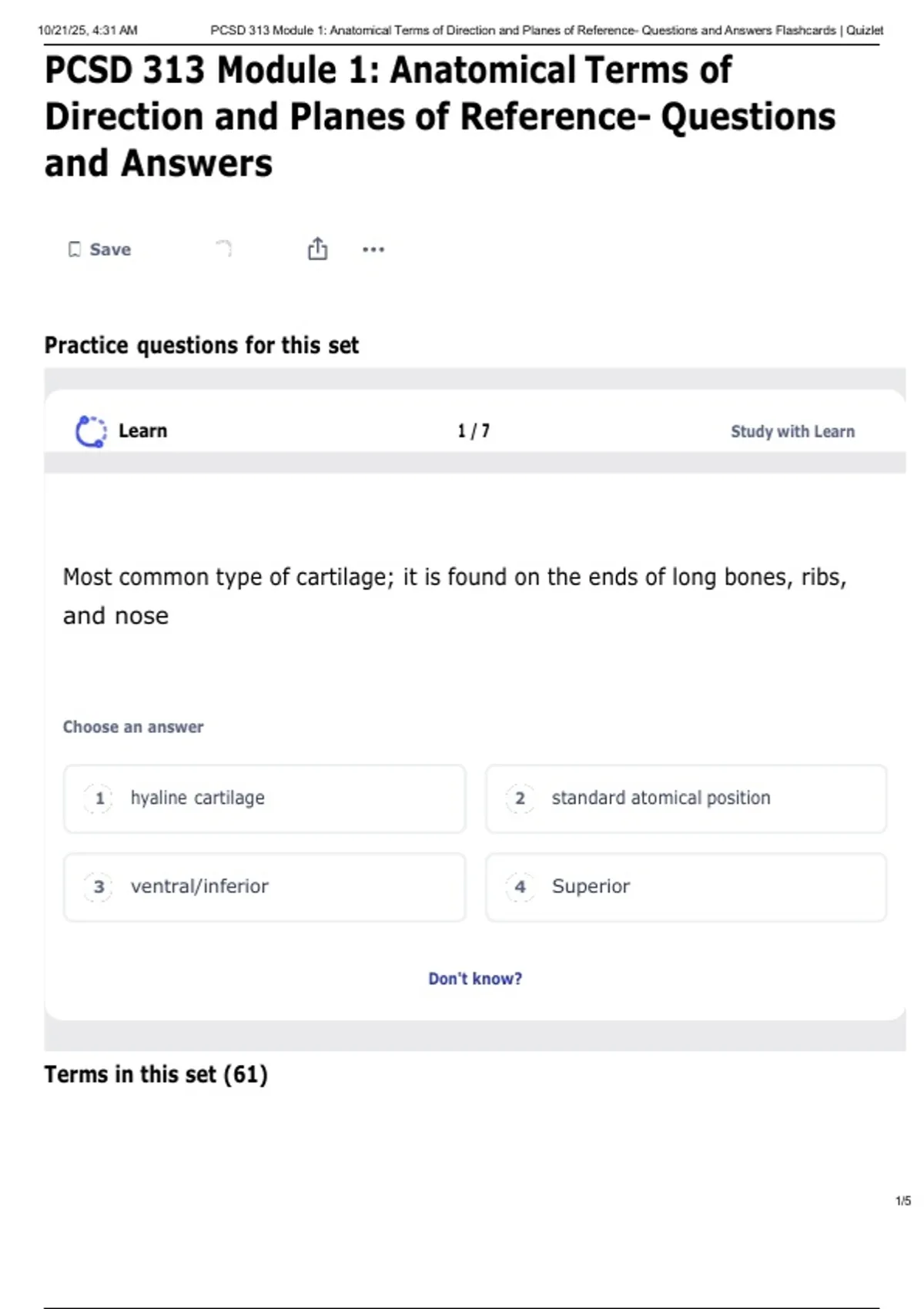Open the Study with Learn link

click(x=792, y=431)
